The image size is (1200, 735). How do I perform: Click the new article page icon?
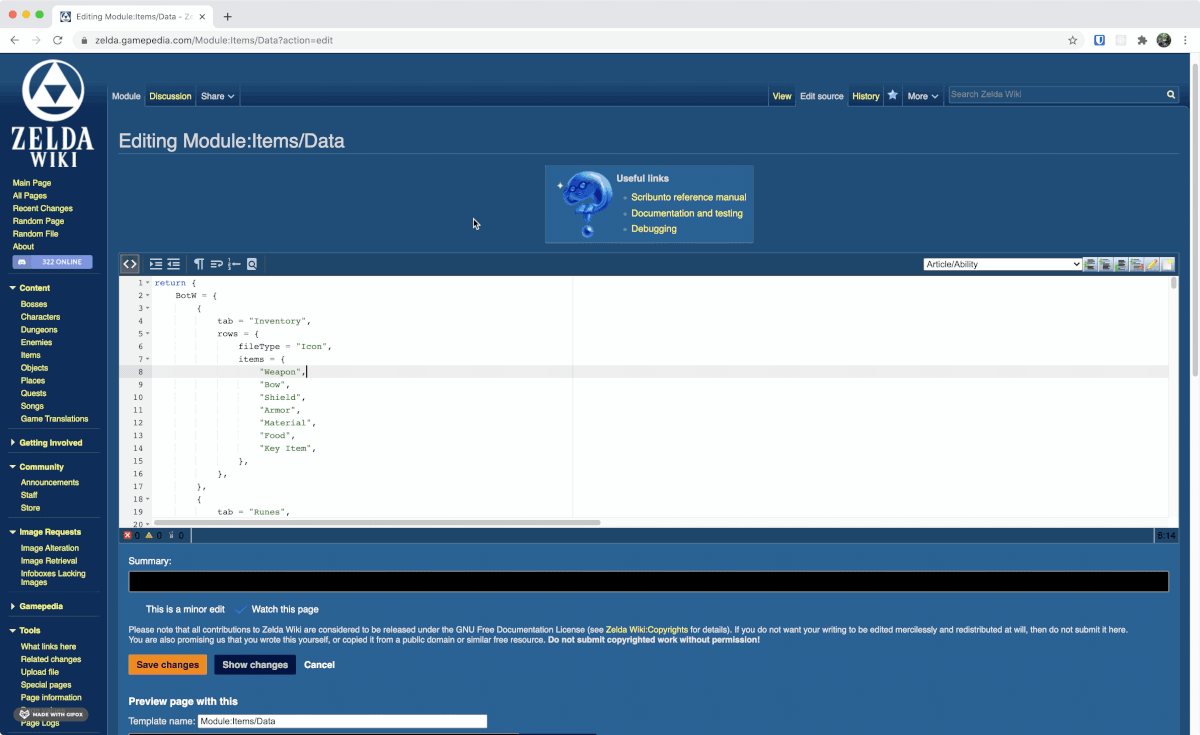pos(1168,264)
